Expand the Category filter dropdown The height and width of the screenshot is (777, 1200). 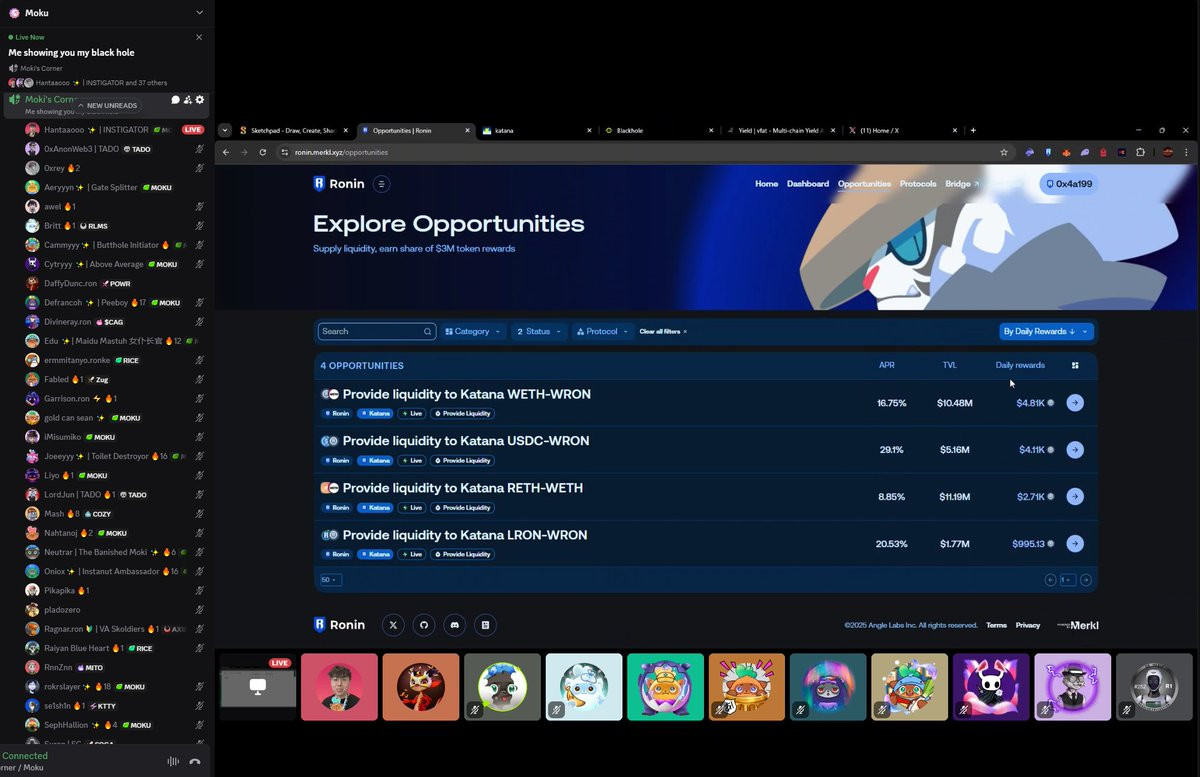click(x=473, y=331)
